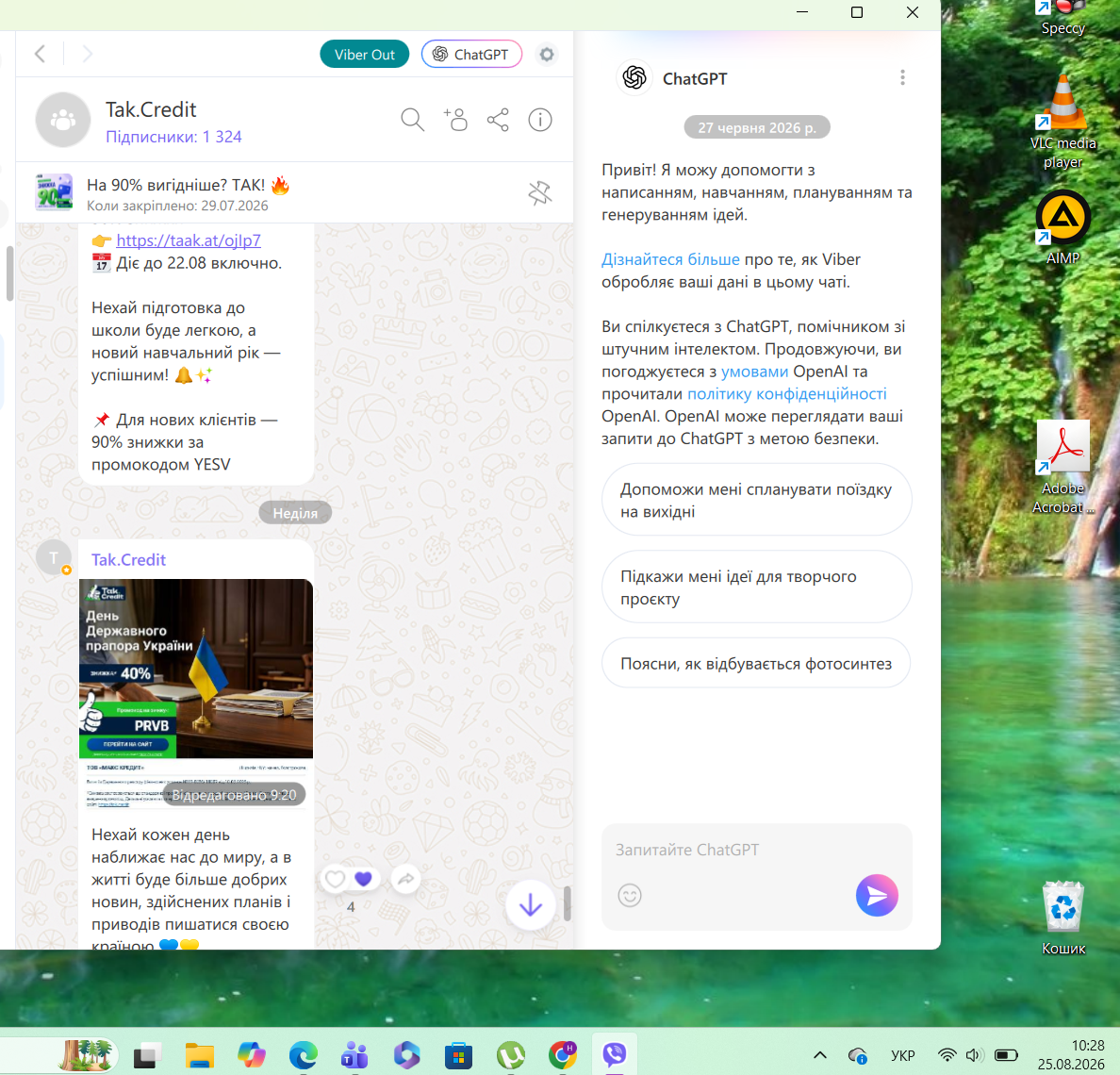This screenshot has width=1120, height=1075.
Task: Open Adobe Acrobat desktop shortcut
Action: tap(1062, 467)
